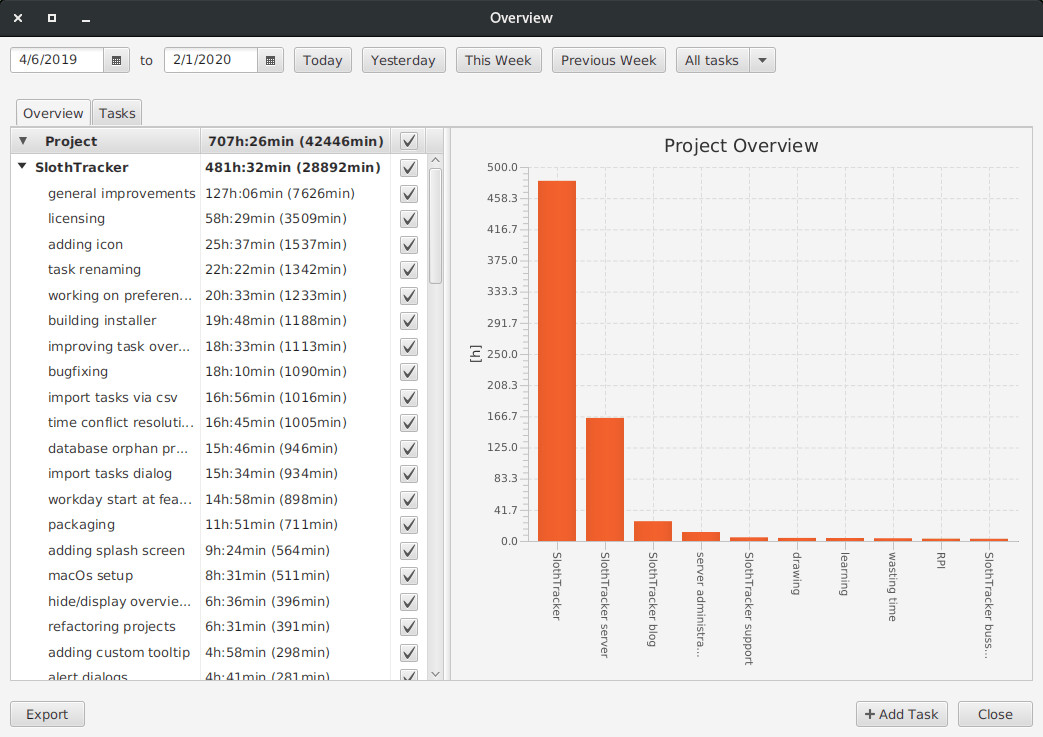
Task: Open the end date calendar picker
Action: click(270, 61)
